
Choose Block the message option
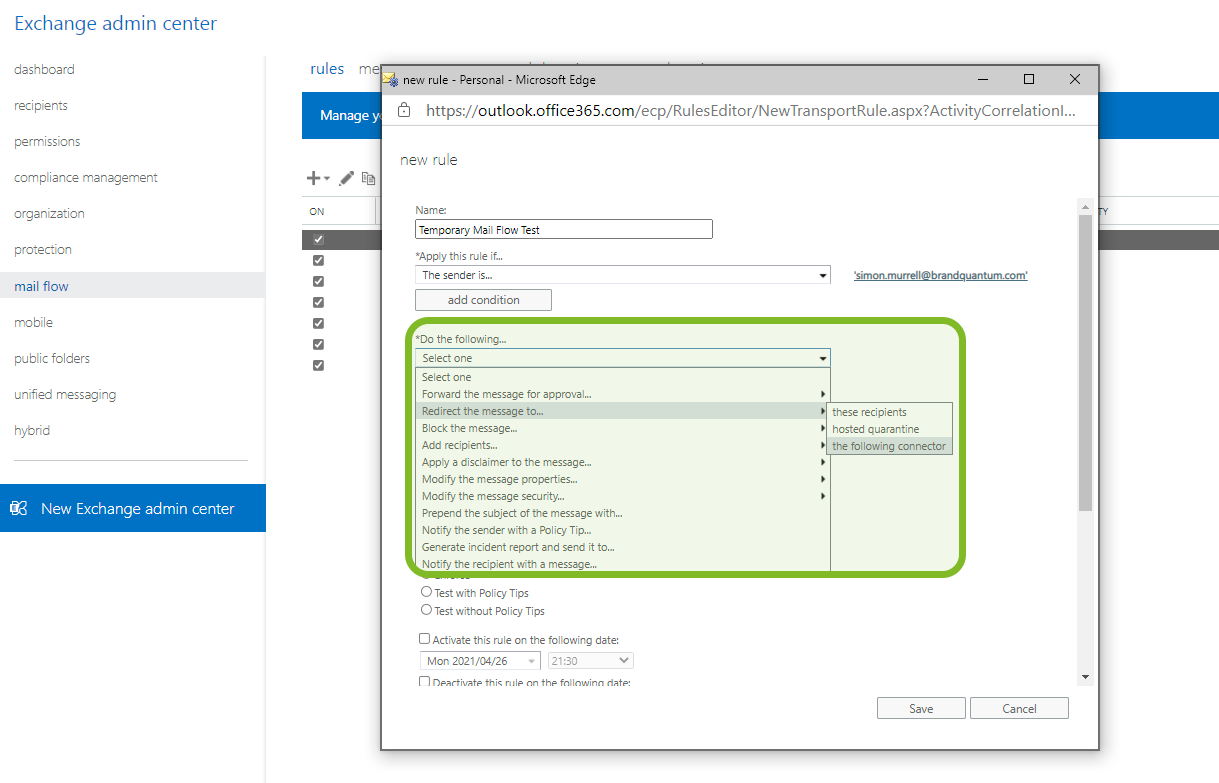(x=622, y=428)
